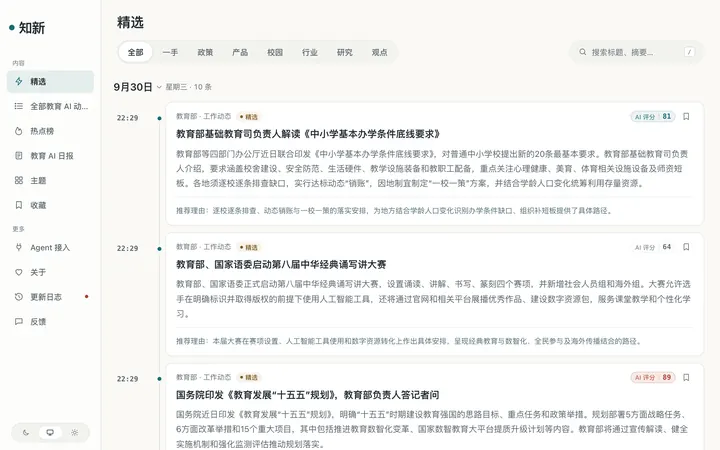Click the list icon beside 全部教育 AI 动态
The image size is (720, 450).
(19, 107)
